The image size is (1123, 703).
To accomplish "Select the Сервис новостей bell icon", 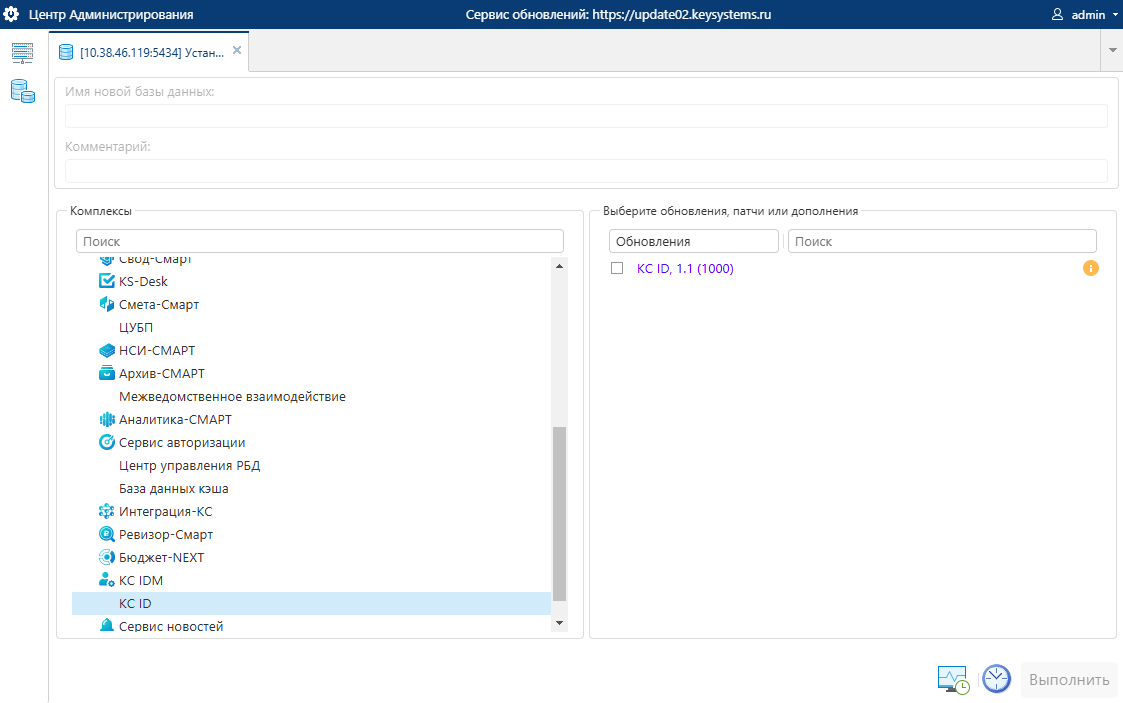I will [x=107, y=626].
